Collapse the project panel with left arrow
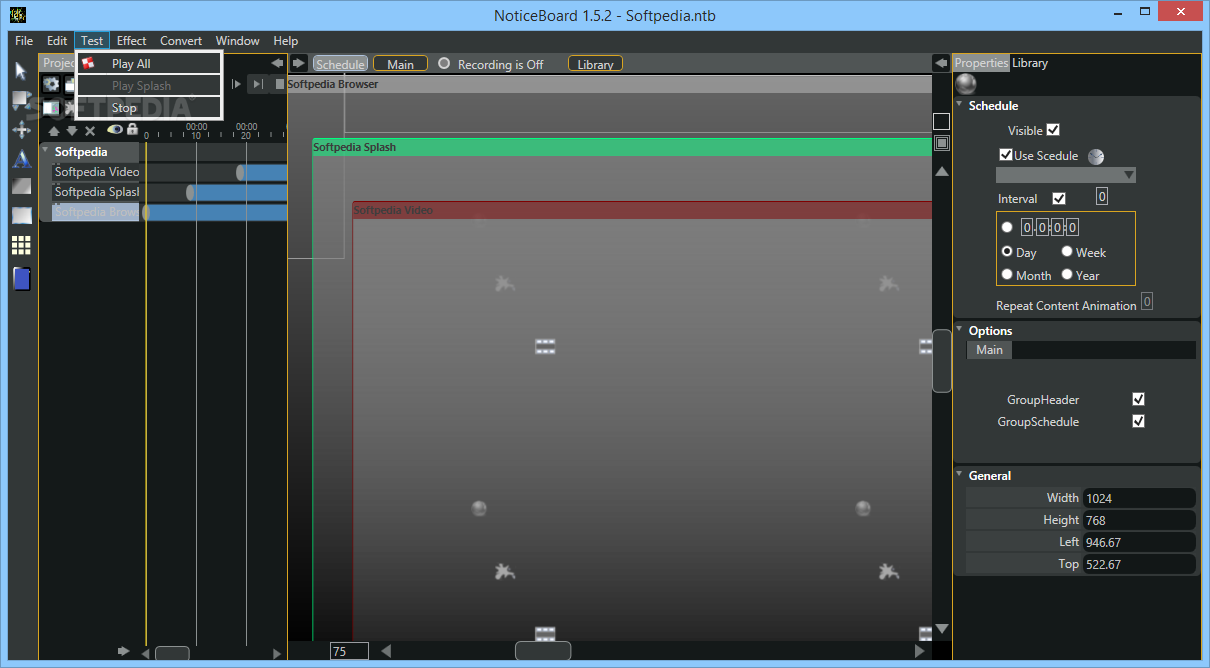This screenshot has width=1210, height=668. 277,63
